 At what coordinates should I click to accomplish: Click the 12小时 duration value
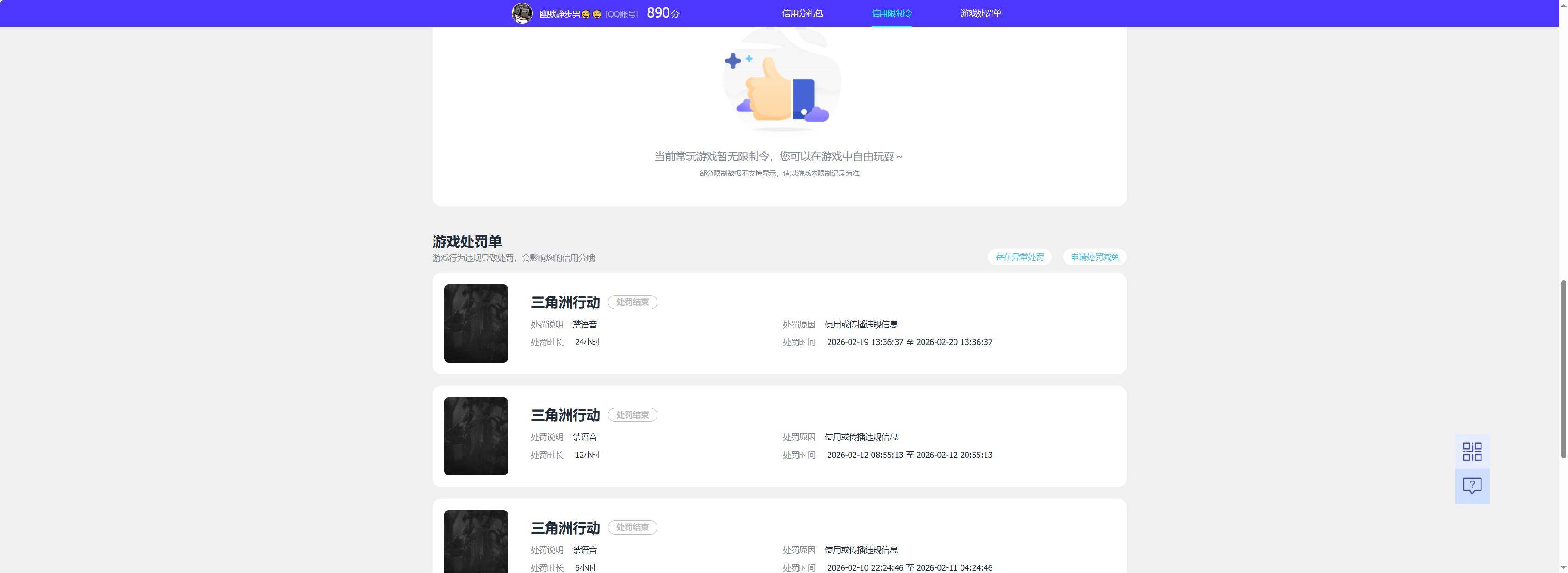tap(588, 455)
